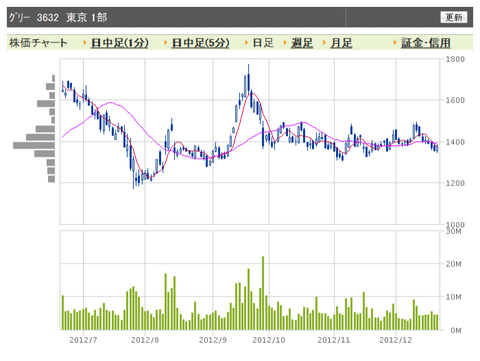Click the longest gray price-volume histogram bar
The width and height of the screenshot is (480, 361).
[34, 145]
